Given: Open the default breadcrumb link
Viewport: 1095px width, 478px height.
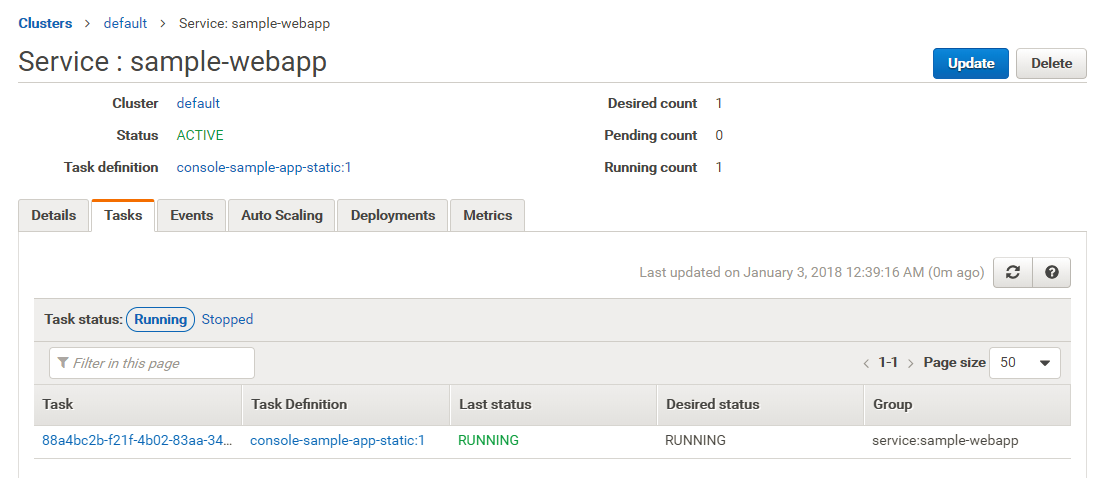Looking at the screenshot, I should point(125,23).
